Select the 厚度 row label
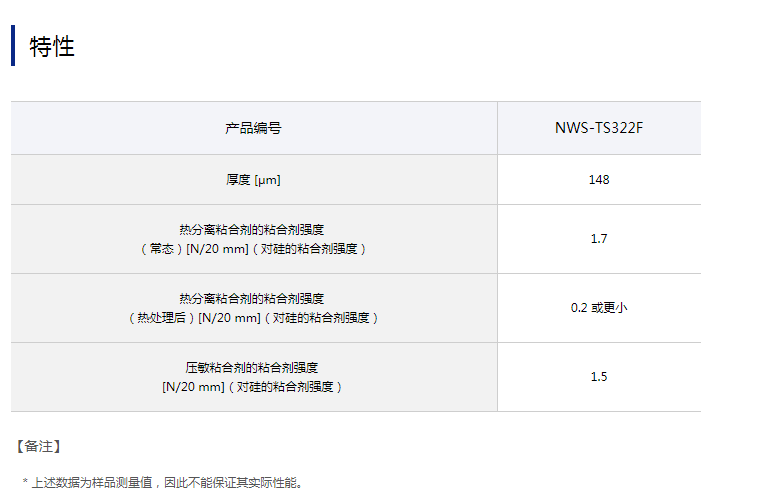 coord(238,180)
